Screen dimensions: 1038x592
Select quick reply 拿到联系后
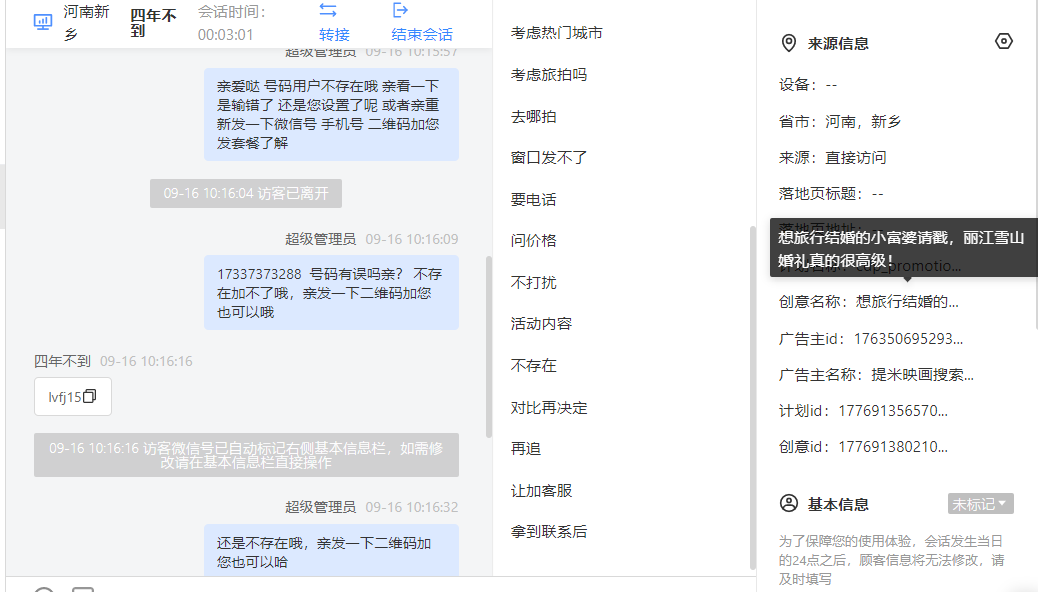click(549, 532)
